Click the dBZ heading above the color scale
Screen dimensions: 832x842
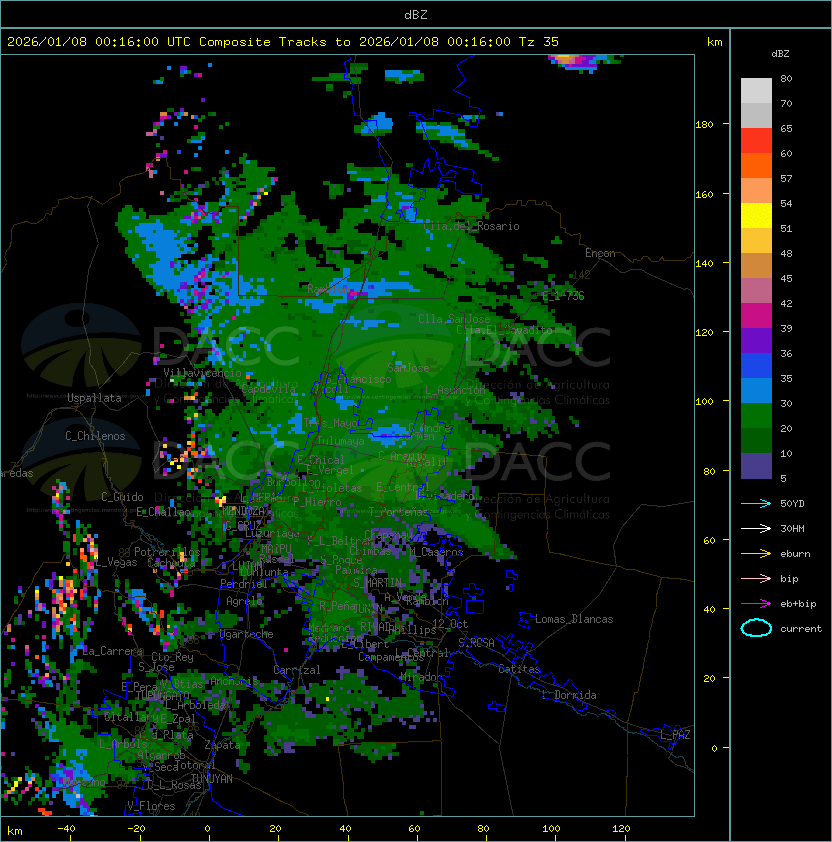(x=780, y=54)
